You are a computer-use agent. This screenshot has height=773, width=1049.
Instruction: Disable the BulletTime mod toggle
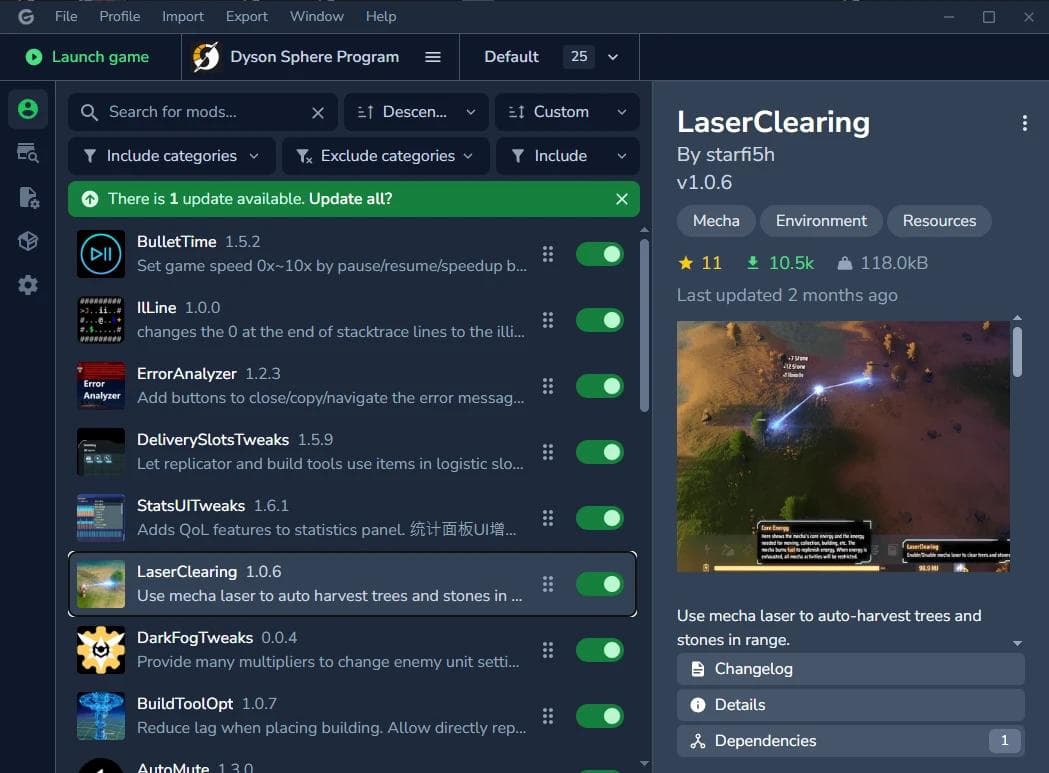tap(600, 254)
